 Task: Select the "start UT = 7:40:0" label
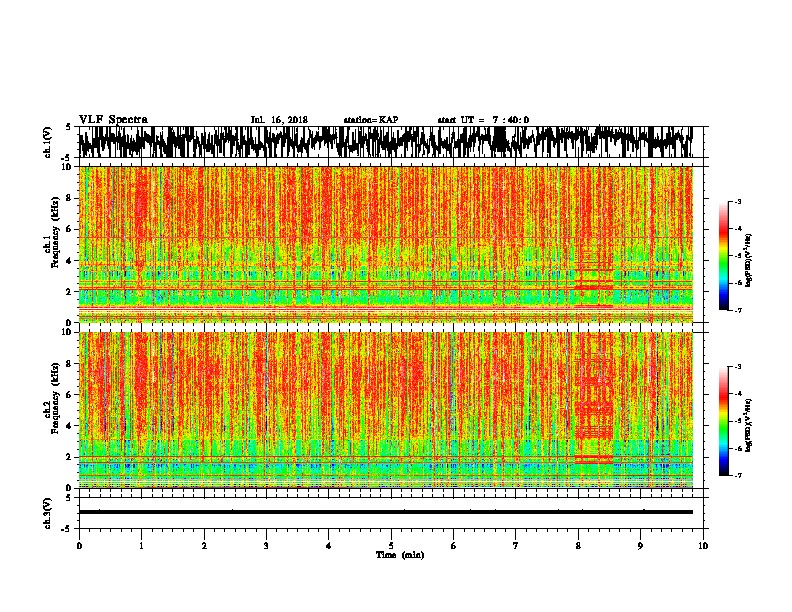click(x=483, y=120)
